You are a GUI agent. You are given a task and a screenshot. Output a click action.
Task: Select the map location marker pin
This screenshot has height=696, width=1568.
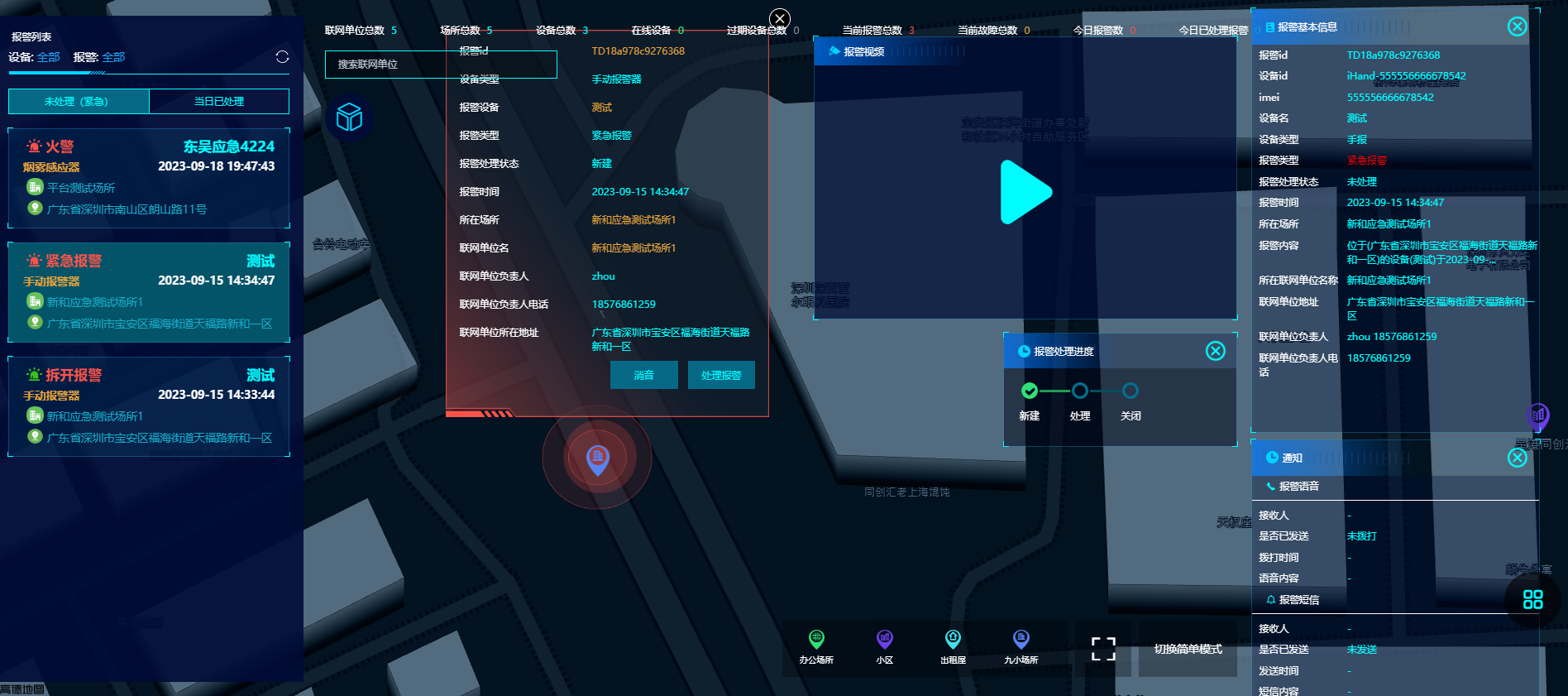(x=597, y=459)
